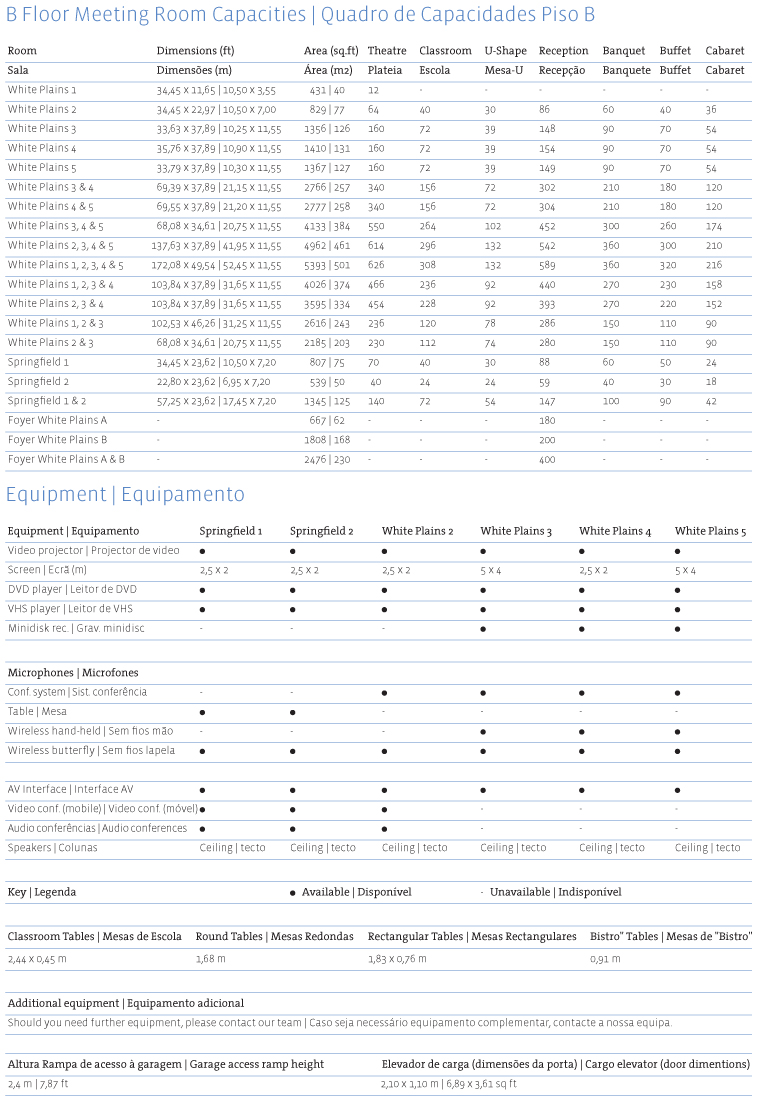
Task: Select the reception value "400" for Foyer A & B
Action: tap(547, 460)
